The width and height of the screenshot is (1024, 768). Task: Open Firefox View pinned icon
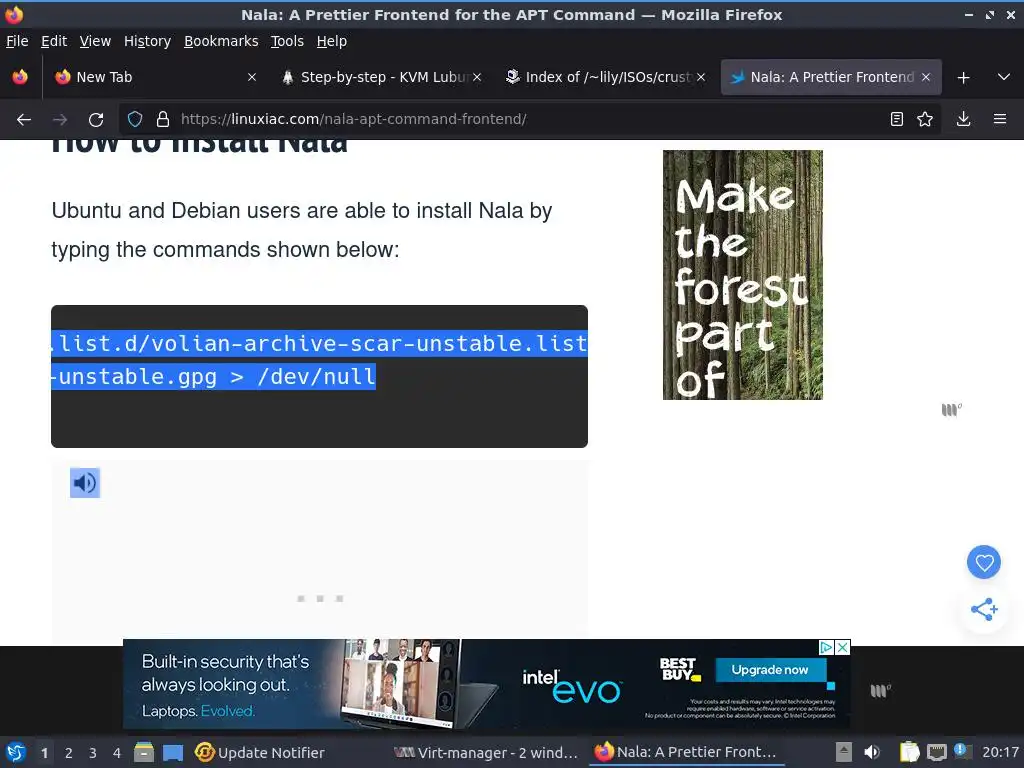[20, 77]
